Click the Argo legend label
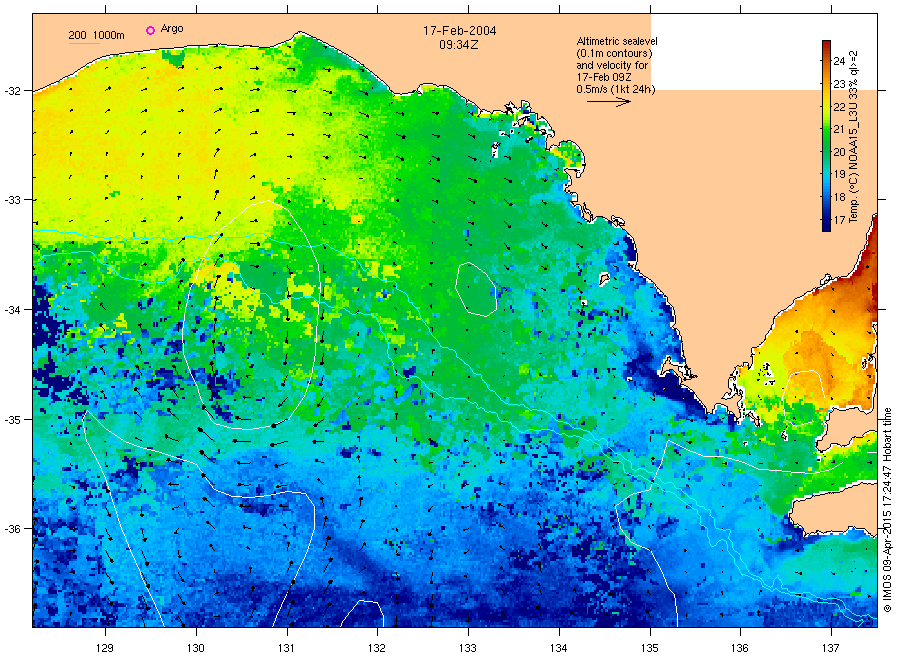This screenshot has height=660, width=900. point(172,28)
